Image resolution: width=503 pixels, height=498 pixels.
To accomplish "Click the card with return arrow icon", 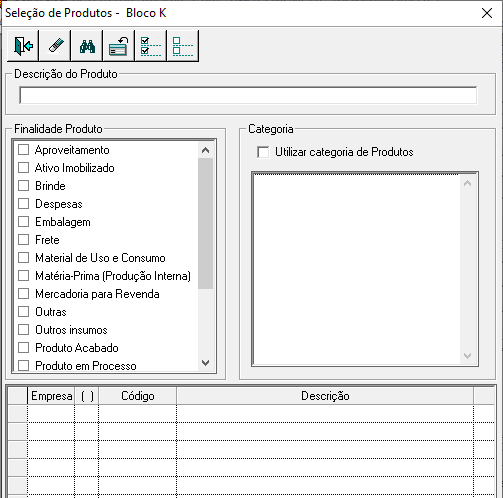I will point(119,46).
